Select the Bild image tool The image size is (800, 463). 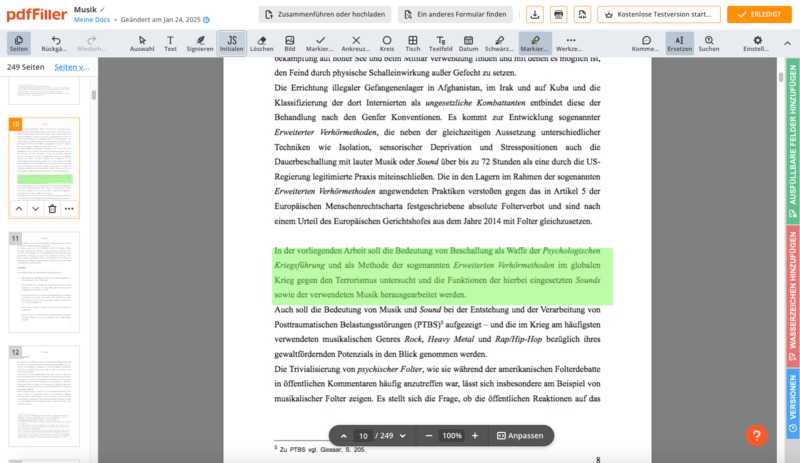click(x=290, y=43)
